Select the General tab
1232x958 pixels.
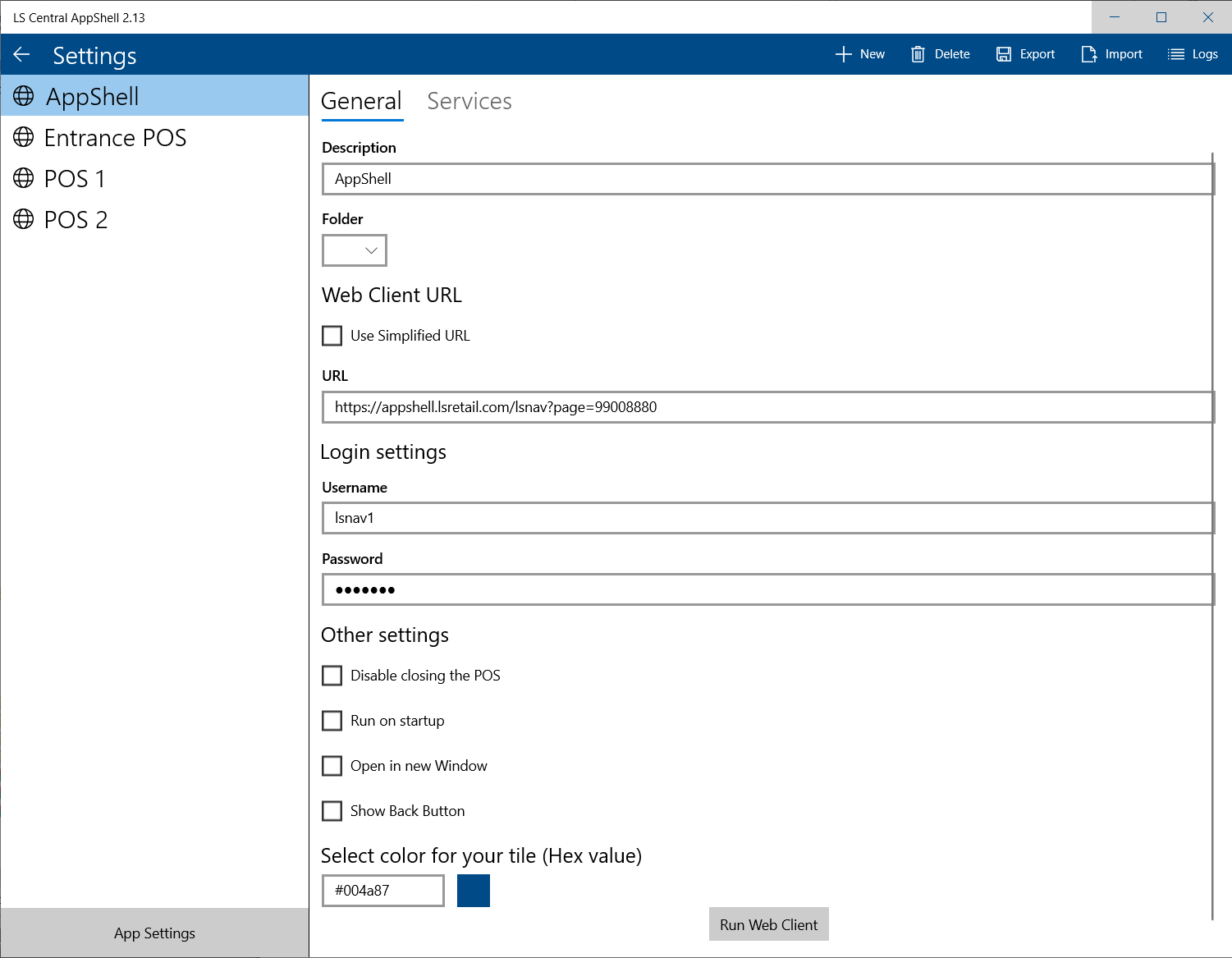tap(361, 101)
